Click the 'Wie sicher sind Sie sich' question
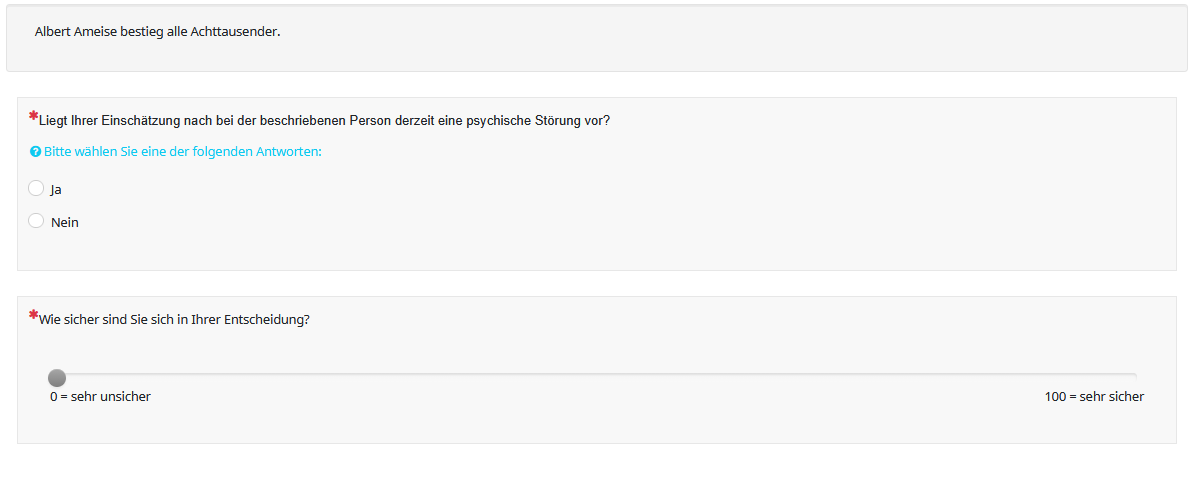The image size is (1193, 495). click(115, 320)
